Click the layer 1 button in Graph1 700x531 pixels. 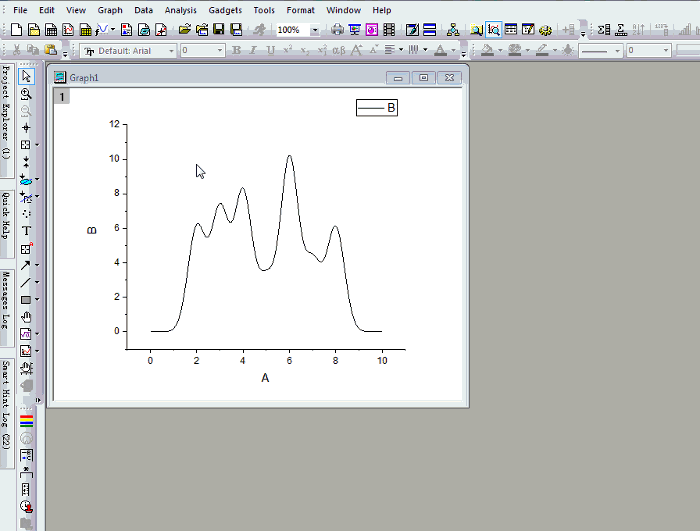point(62,97)
